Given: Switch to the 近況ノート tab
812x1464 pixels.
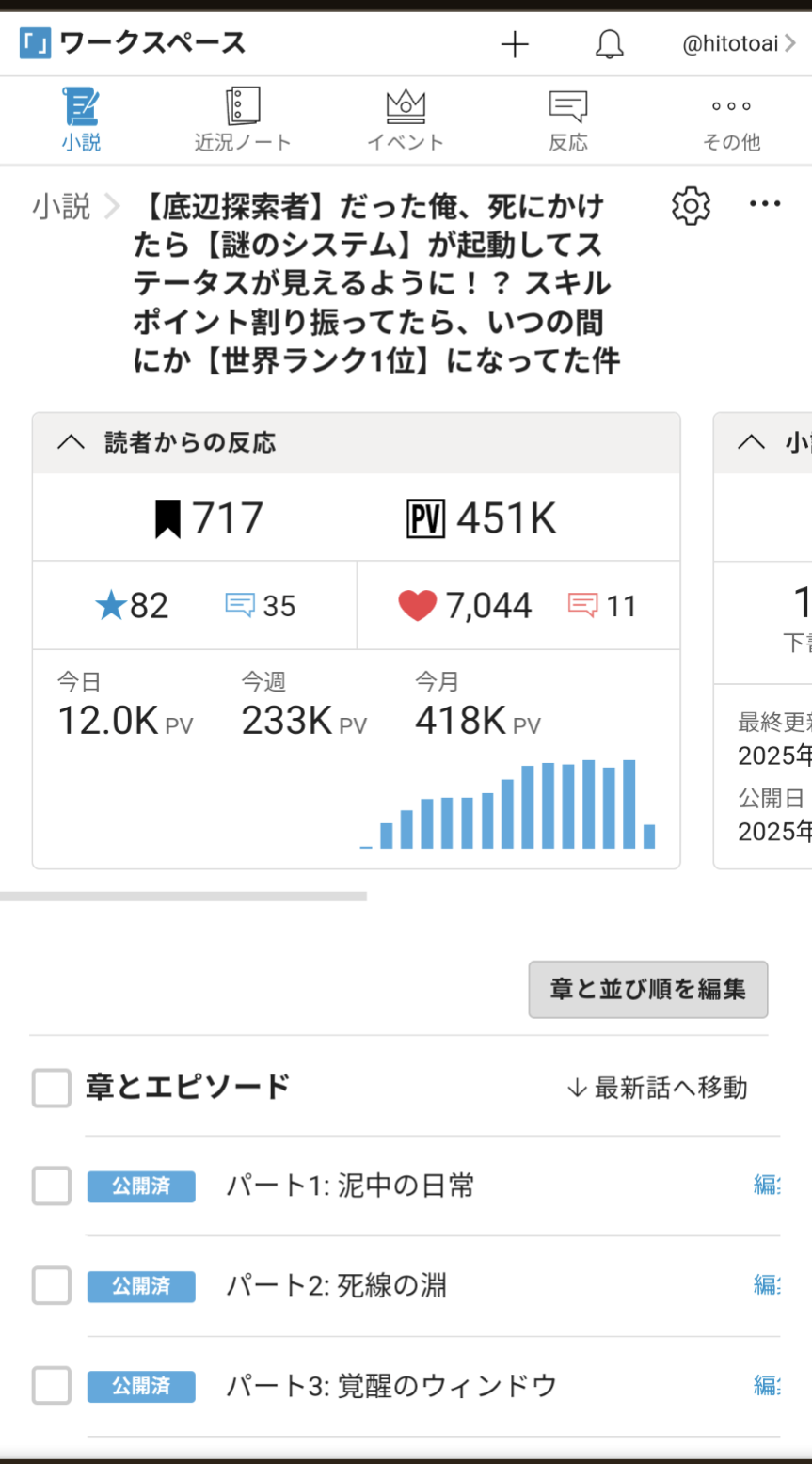Looking at the screenshot, I should (x=243, y=120).
